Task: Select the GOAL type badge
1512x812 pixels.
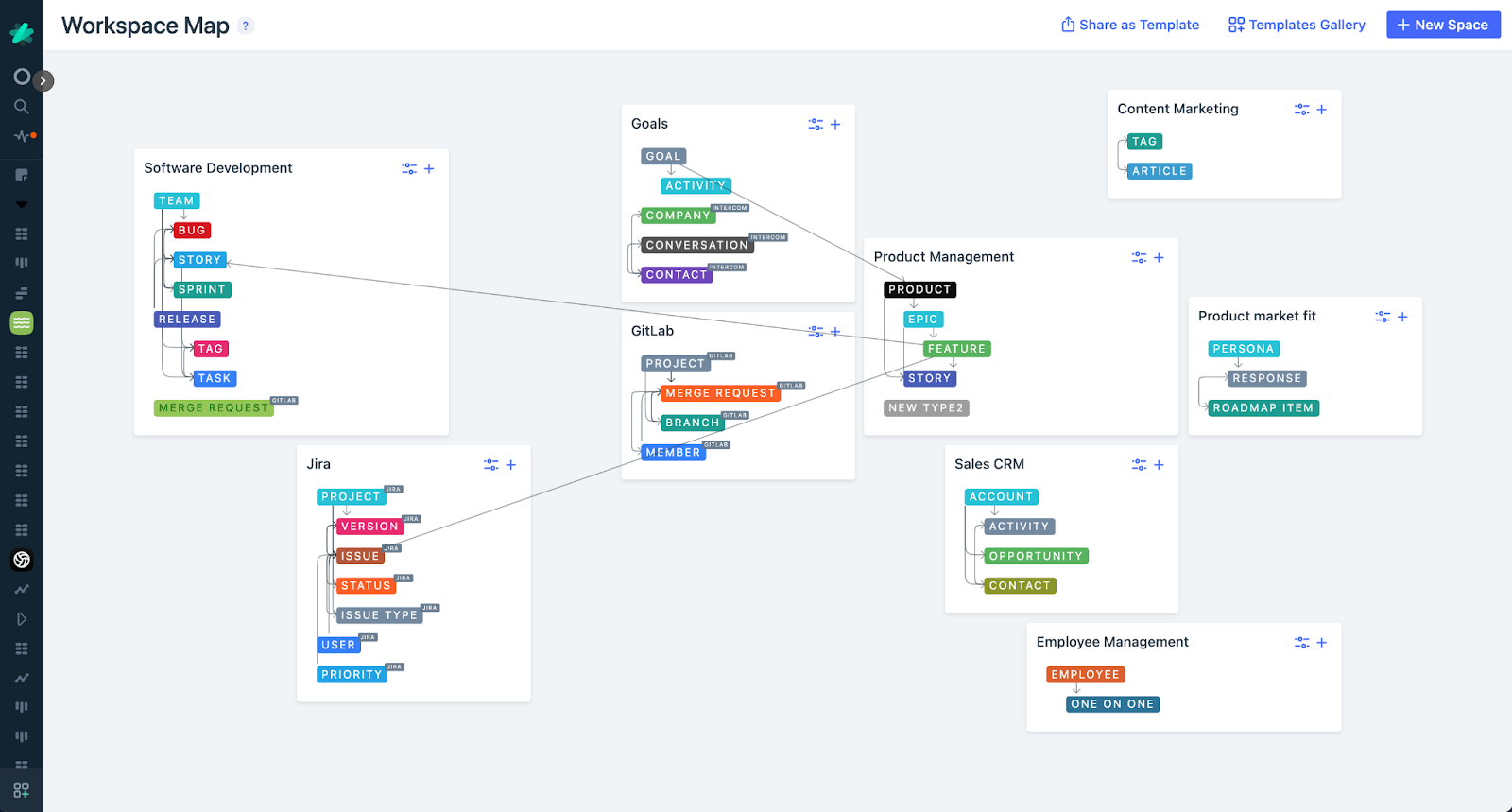Action: 663,157
